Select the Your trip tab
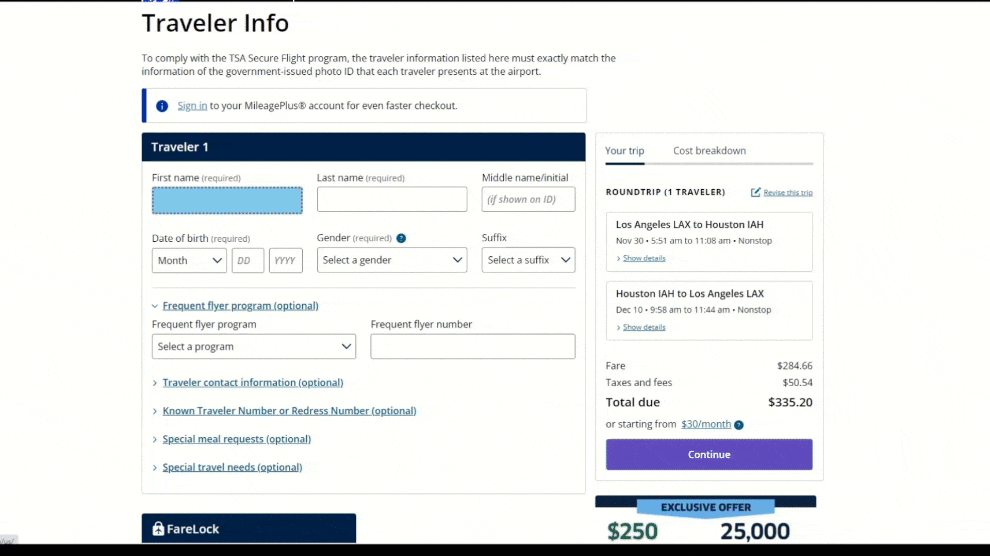This screenshot has height=556, width=990. (x=624, y=151)
